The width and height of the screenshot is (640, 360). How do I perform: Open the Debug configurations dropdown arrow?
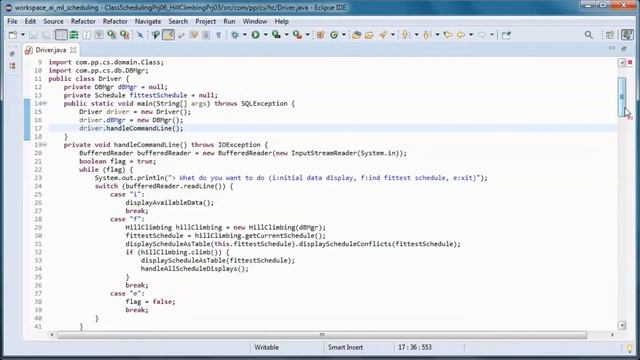coord(244,35)
